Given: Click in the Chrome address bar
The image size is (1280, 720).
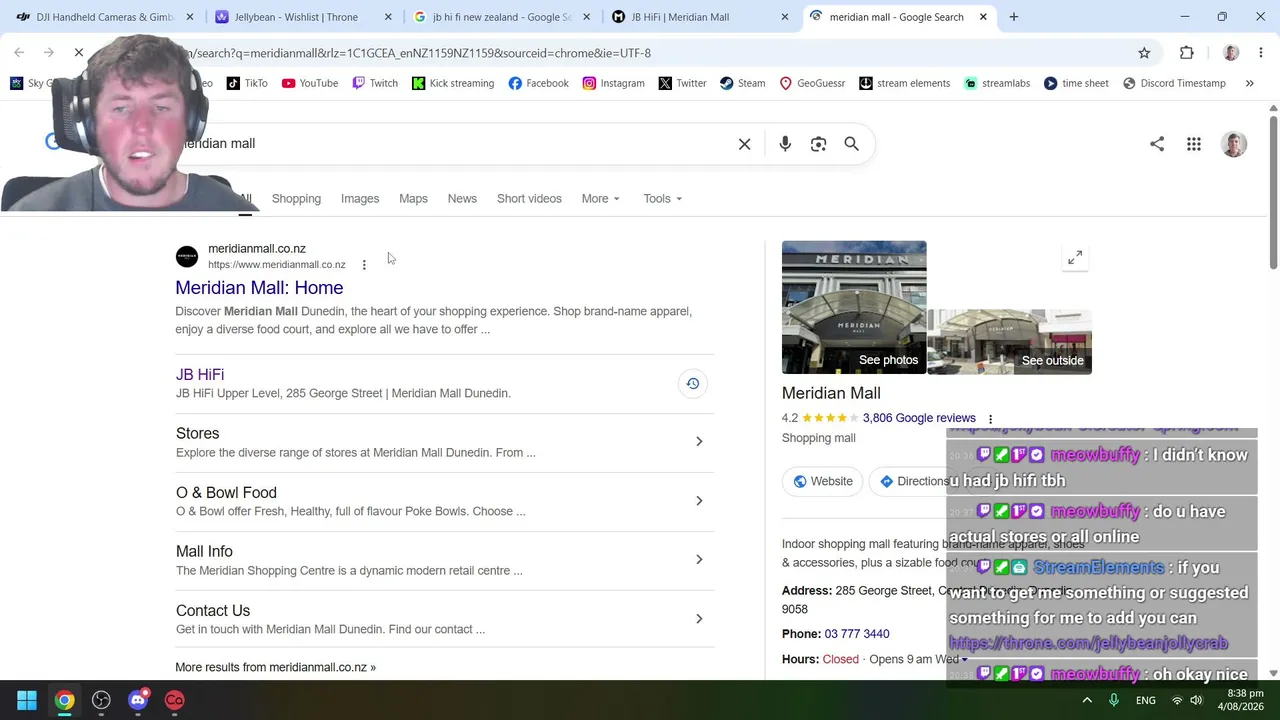Looking at the screenshot, I should 640,53.
